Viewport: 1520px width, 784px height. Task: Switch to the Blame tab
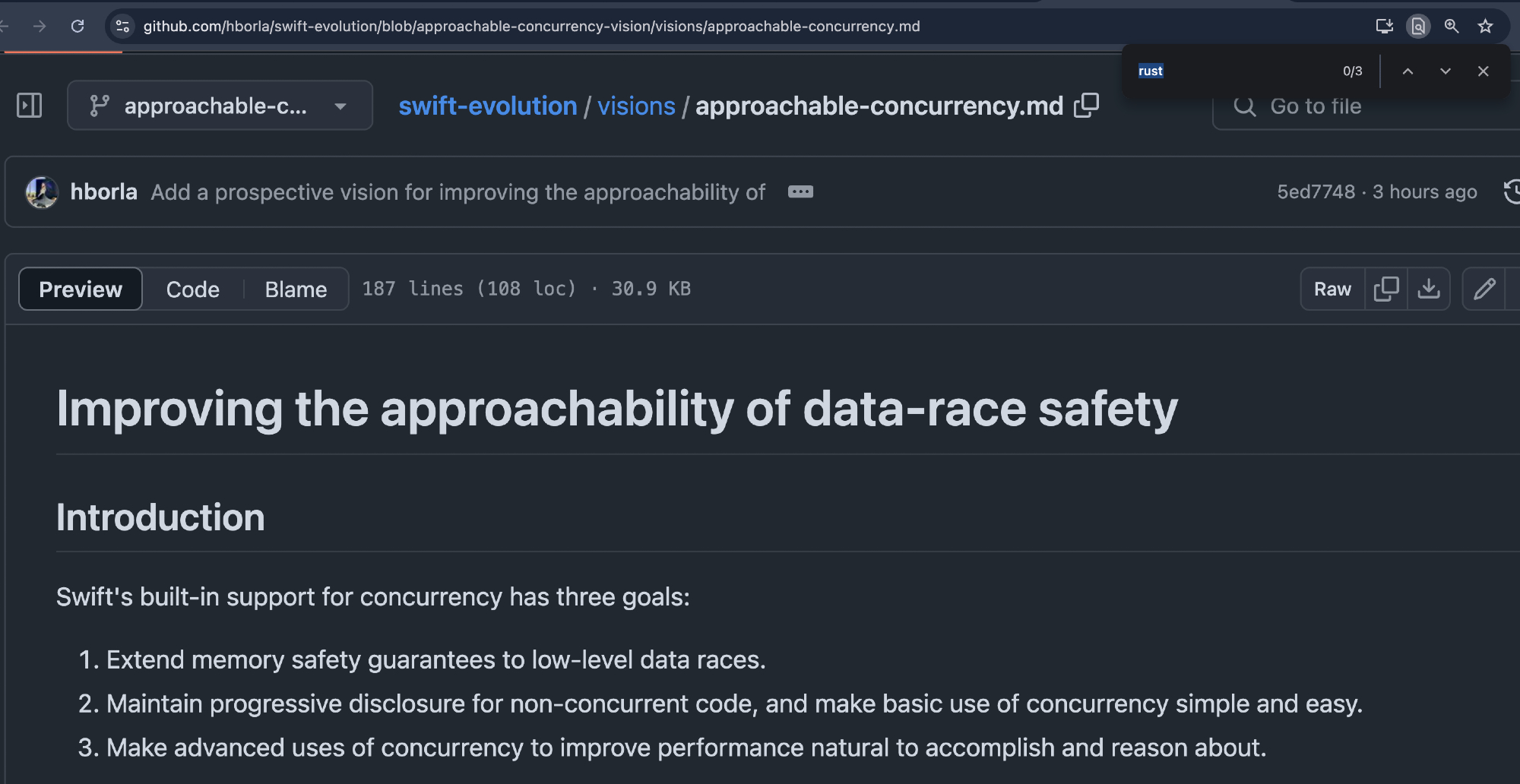click(296, 289)
